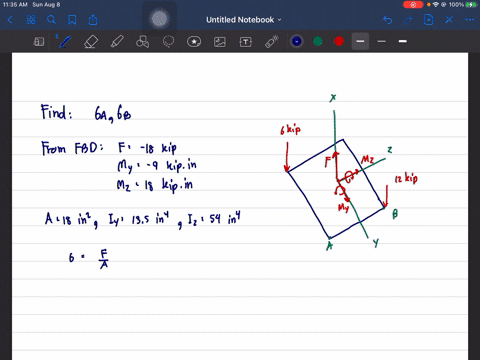The height and width of the screenshot is (360, 480).
Task: Select the Lasso tool
Action: tap(168, 42)
